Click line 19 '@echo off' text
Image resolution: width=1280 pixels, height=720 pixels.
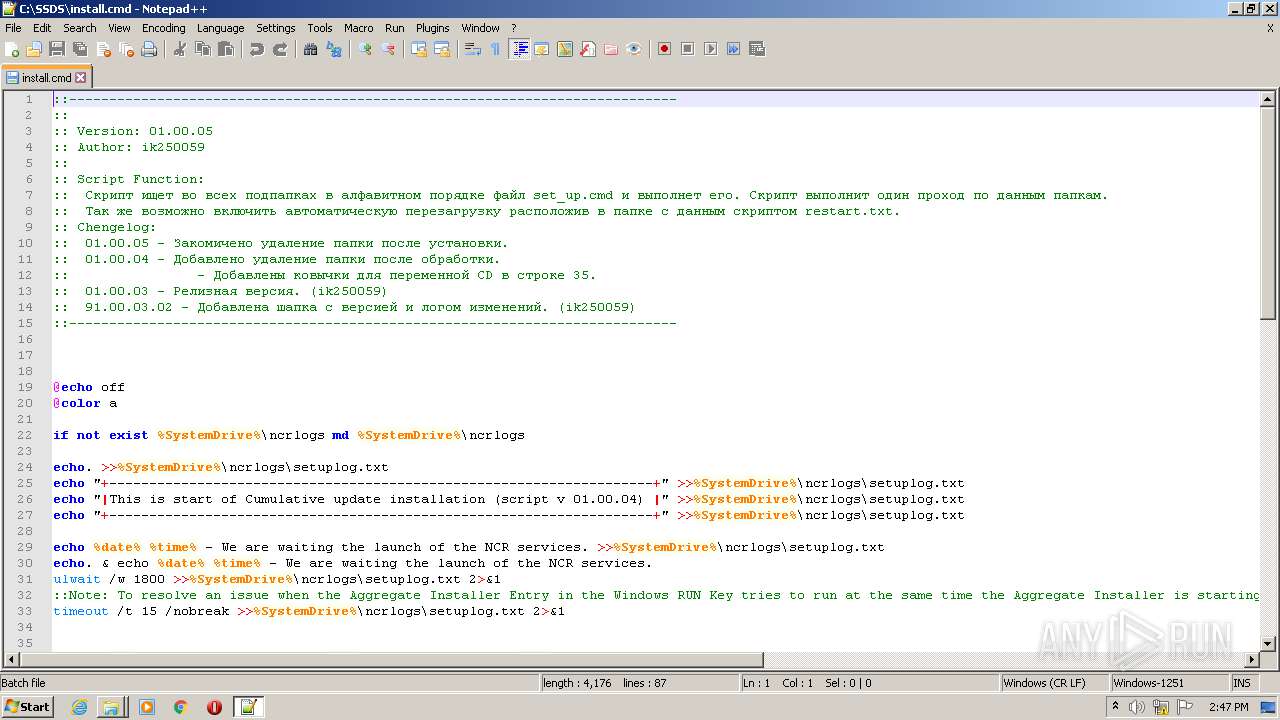(89, 387)
